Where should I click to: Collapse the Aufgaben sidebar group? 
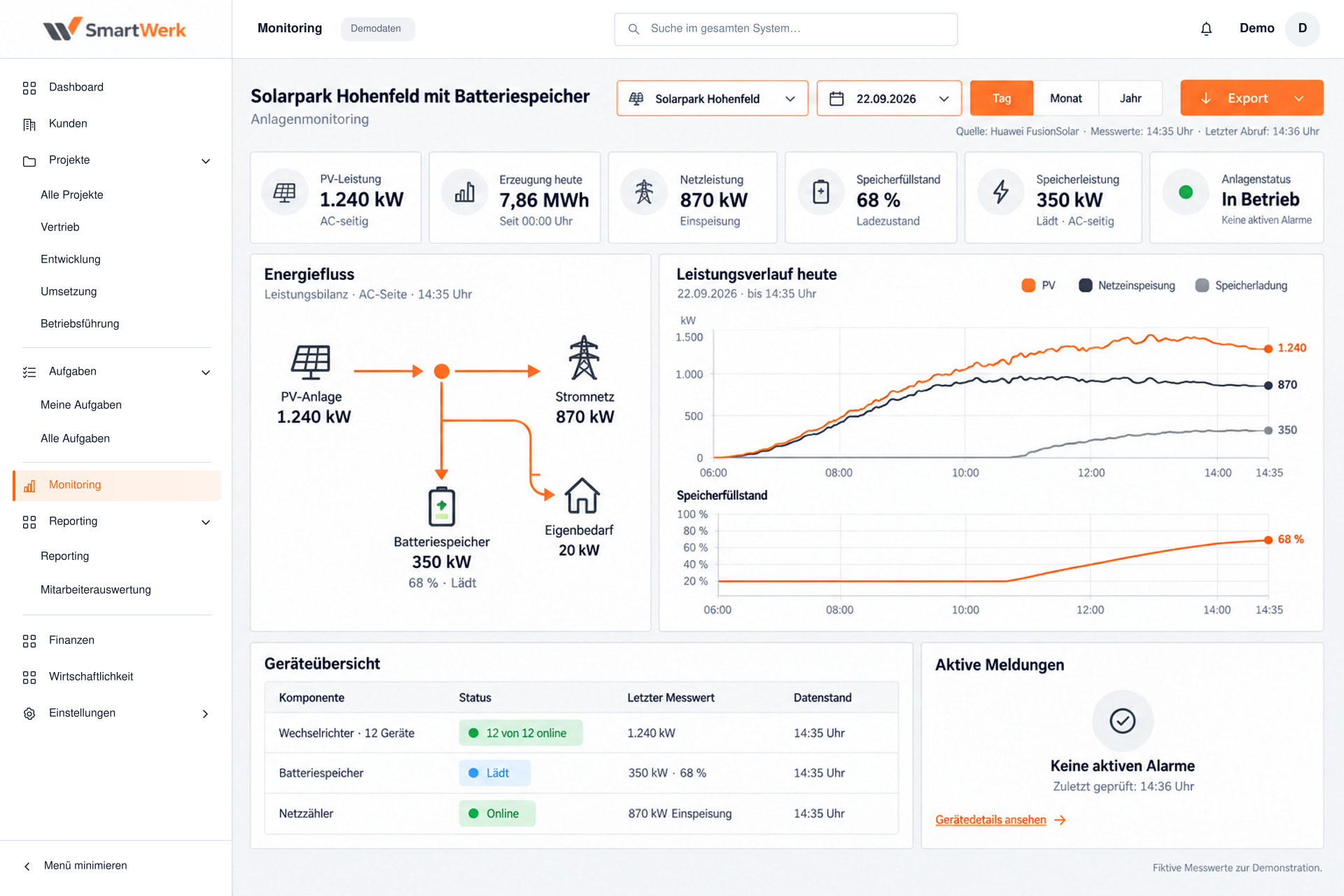coord(206,372)
